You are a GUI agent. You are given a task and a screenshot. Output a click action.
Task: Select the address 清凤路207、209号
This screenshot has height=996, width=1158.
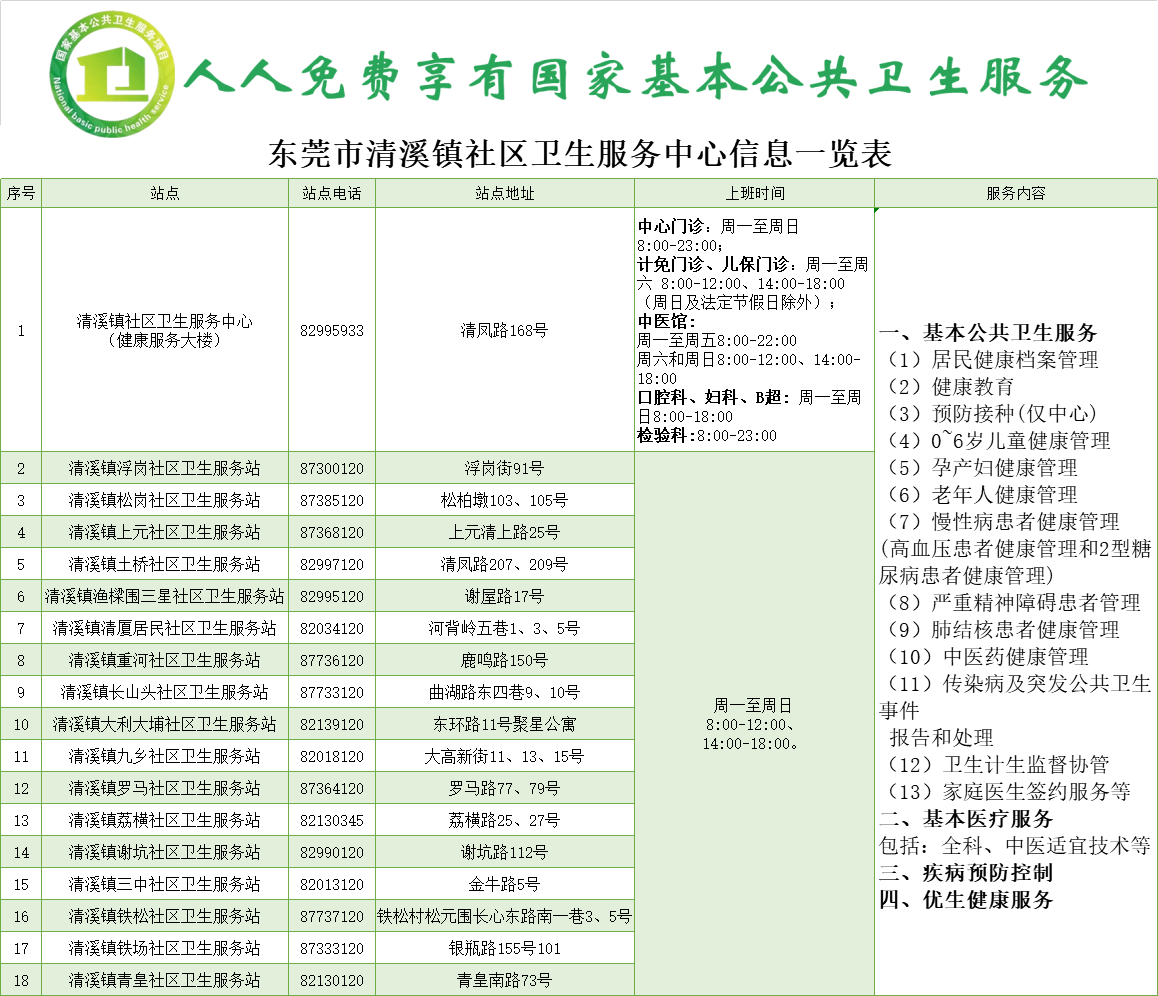coord(504,564)
